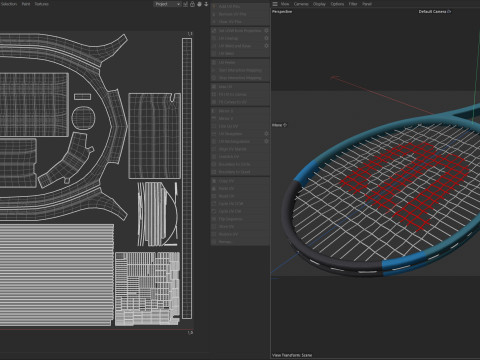
Task: Open the Display menu in viewport
Action: (x=319, y=4)
